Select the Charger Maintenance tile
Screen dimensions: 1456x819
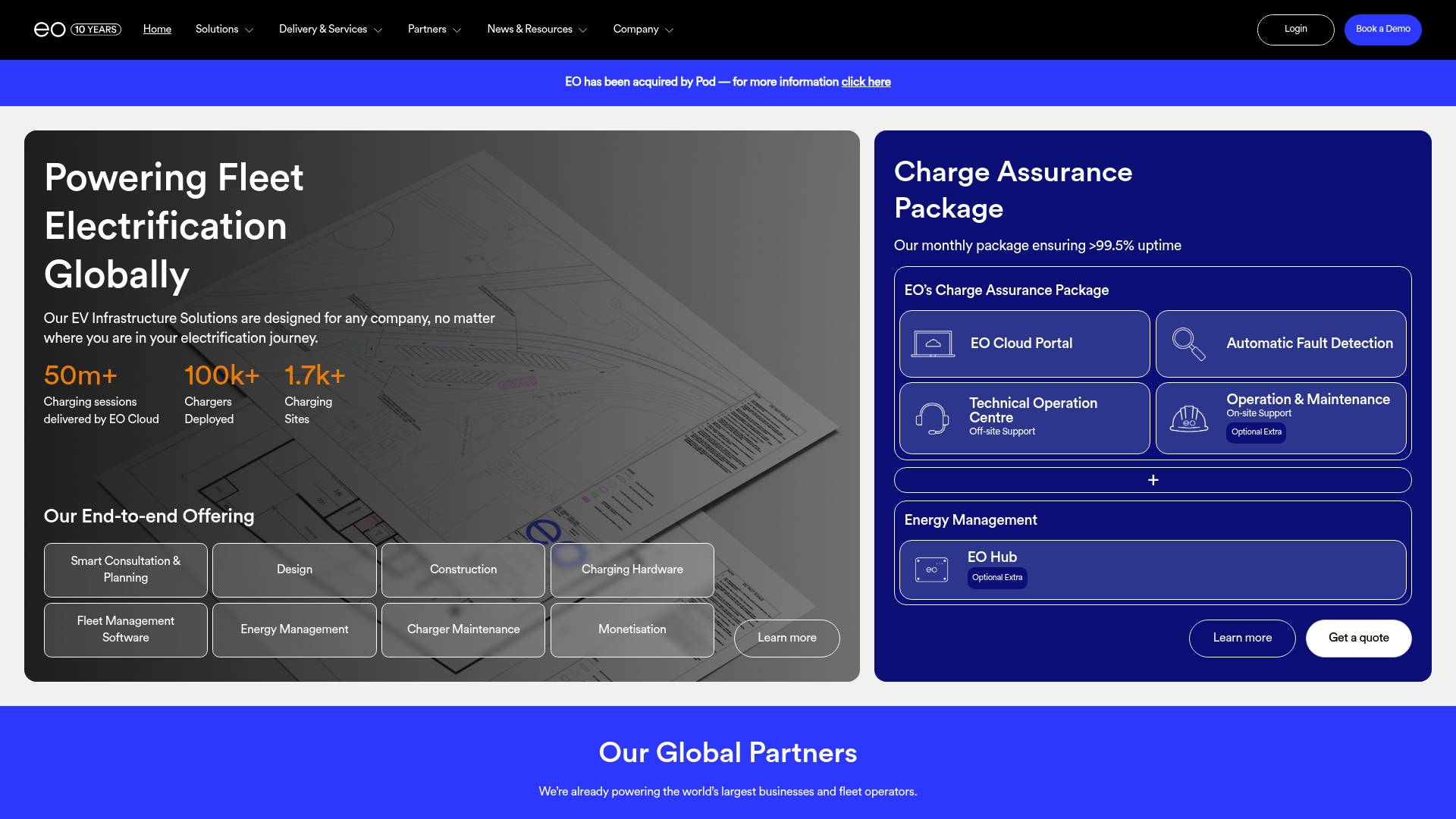463,629
